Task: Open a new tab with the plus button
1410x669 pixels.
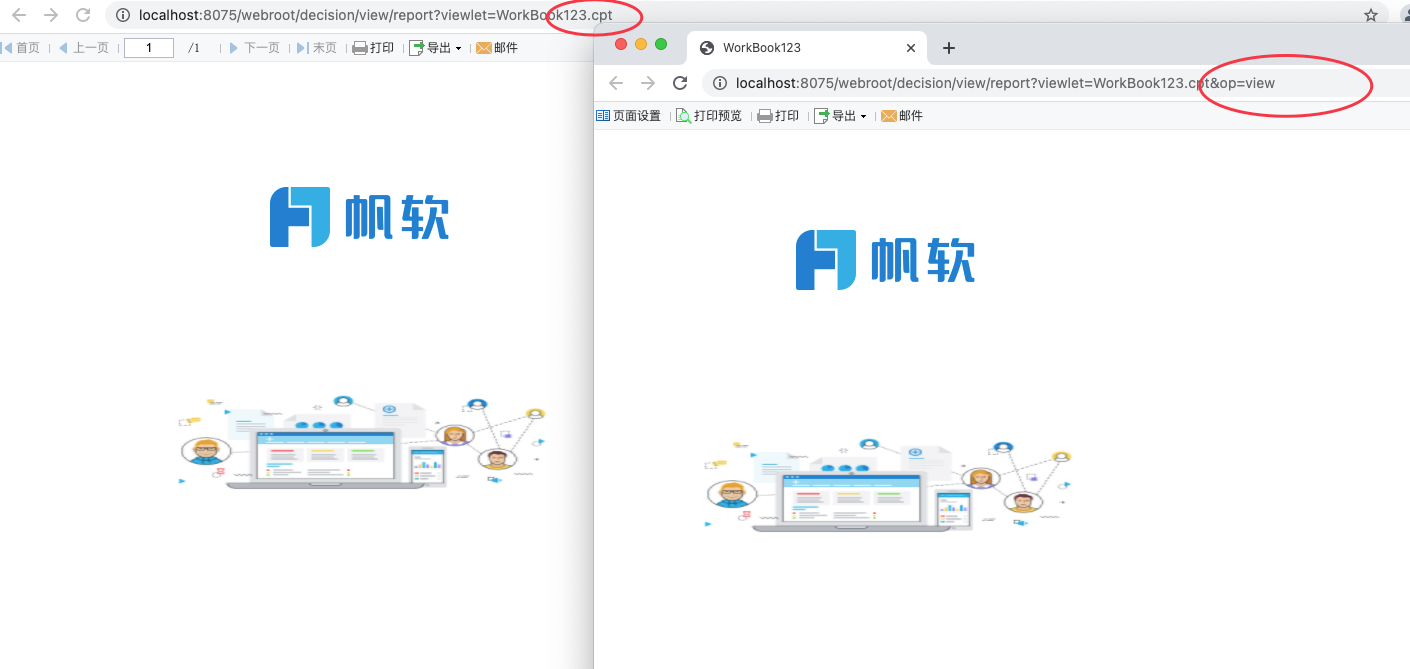Action: 949,48
